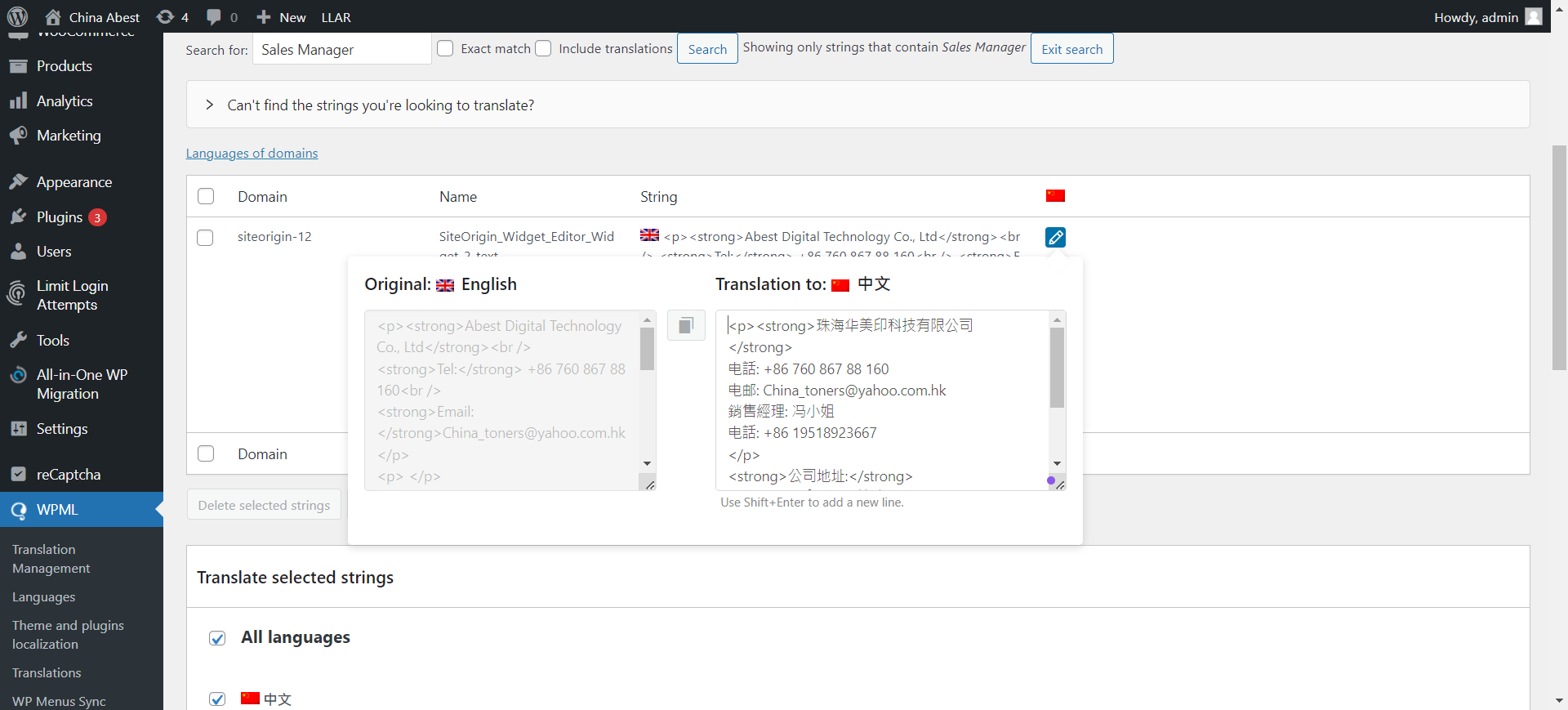
Task: Click the reCaptcha sidebar icon
Action: tap(19, 475)
